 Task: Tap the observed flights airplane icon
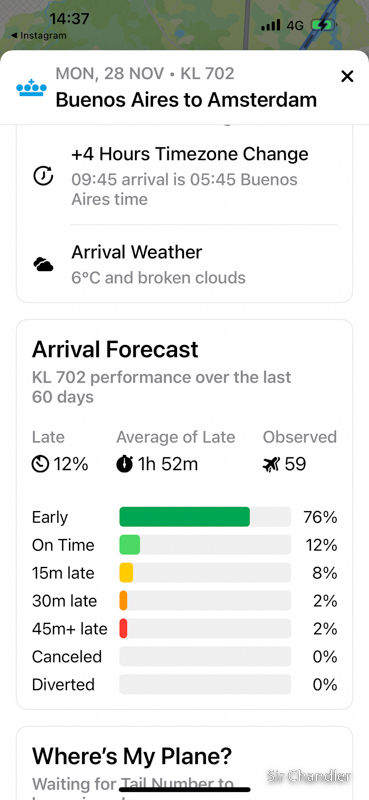[271, 464]
